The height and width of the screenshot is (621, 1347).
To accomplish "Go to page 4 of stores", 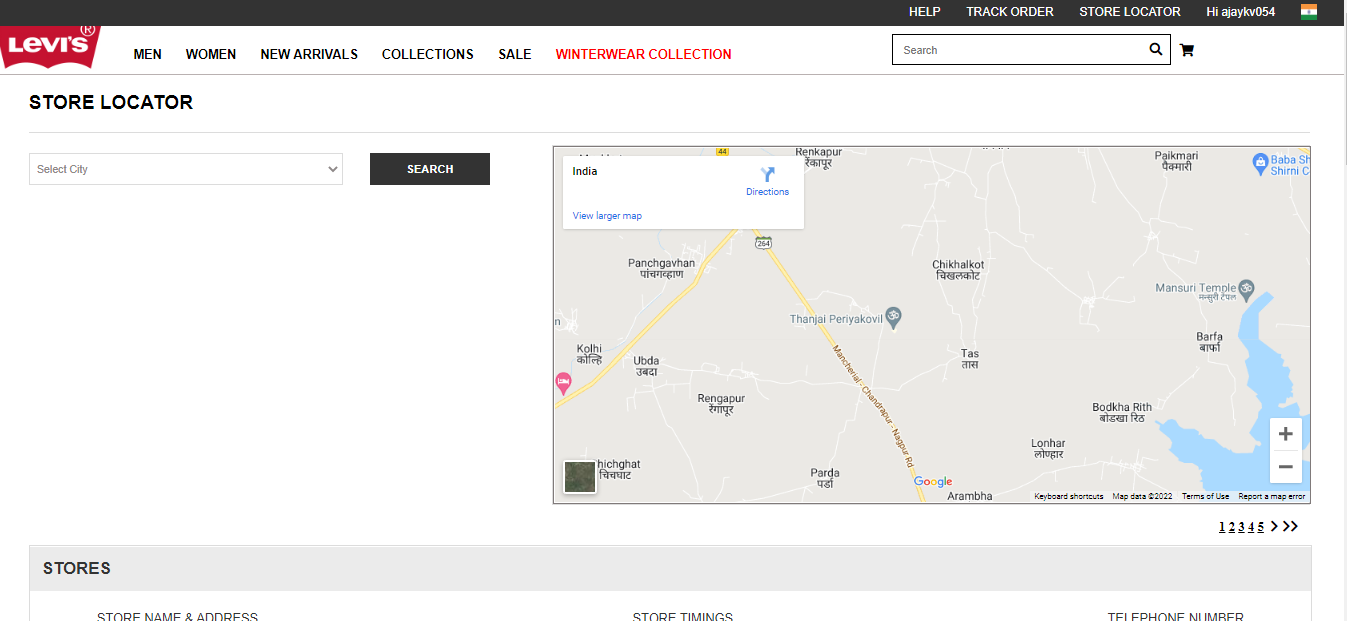I will click(x=1251, y=527).
